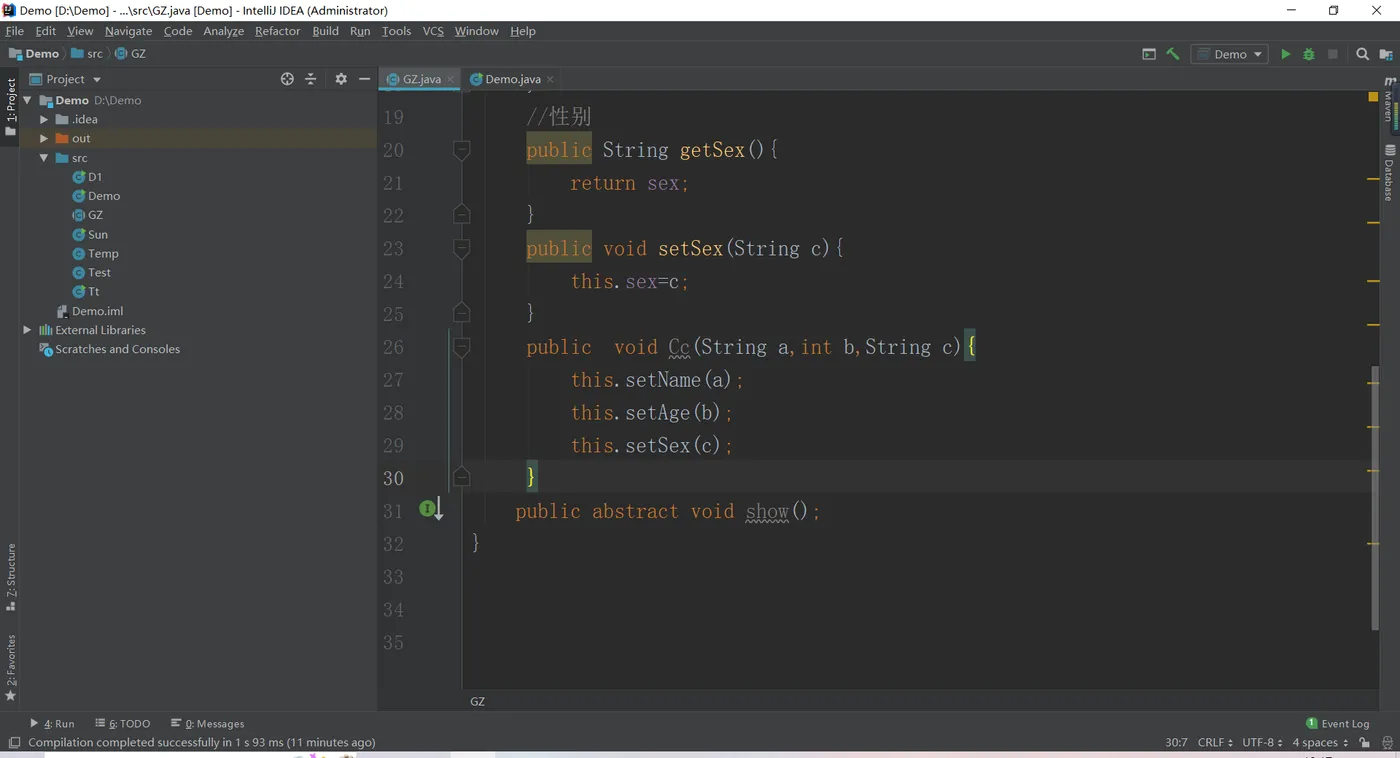The width and height of the screenshot is (1400, 758).
Task: Change line separator CRLF in status bar
Action: [x=1215, y=742]
